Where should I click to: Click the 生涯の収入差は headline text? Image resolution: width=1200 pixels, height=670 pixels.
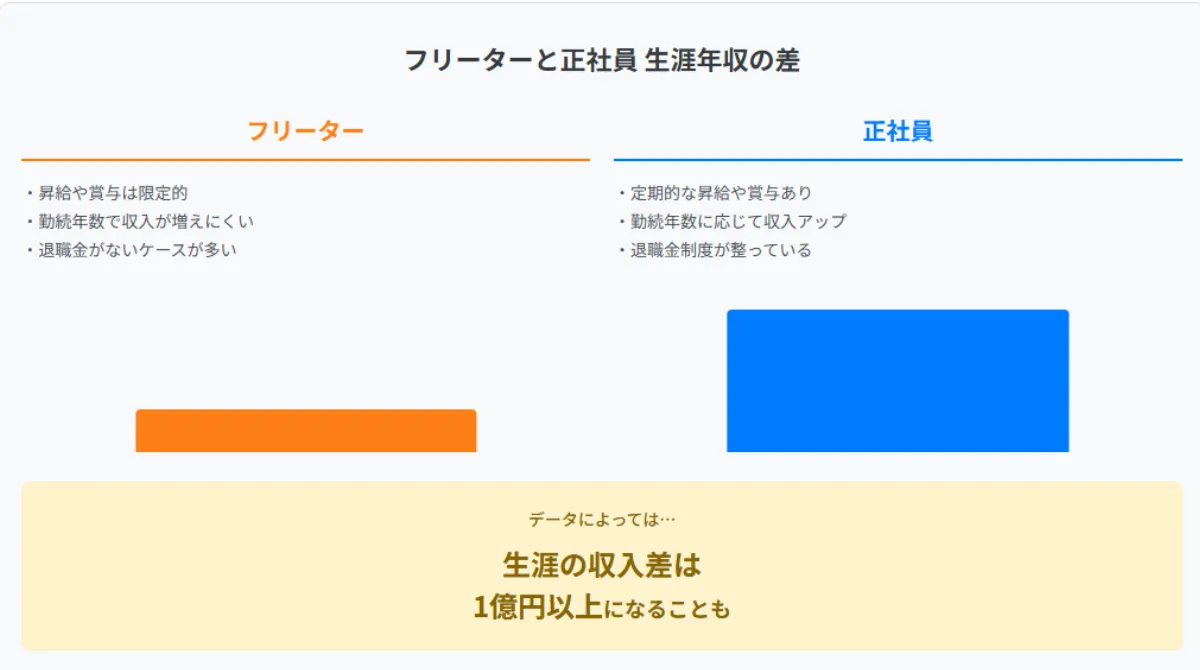click(x=601, y=565)
